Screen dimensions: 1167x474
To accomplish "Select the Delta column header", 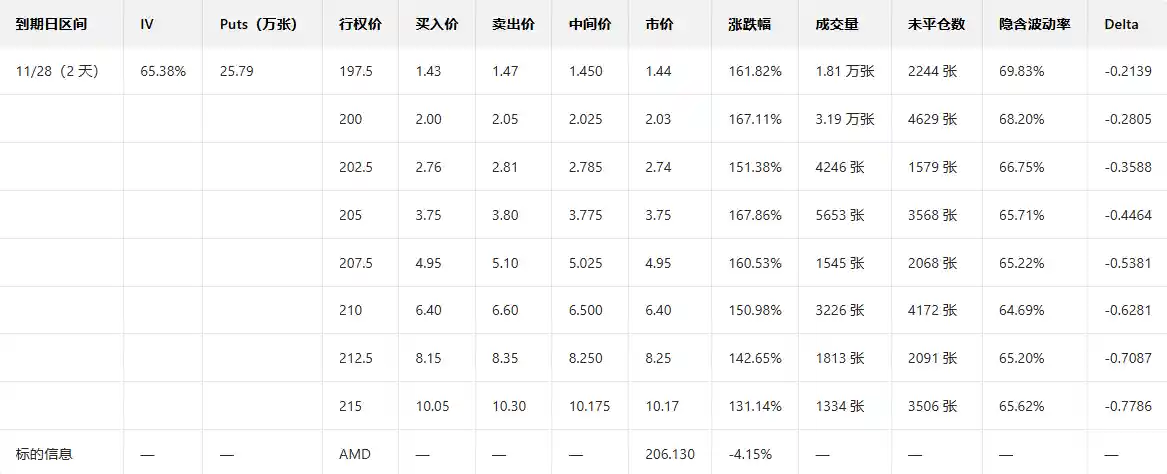I will 1121,24.
